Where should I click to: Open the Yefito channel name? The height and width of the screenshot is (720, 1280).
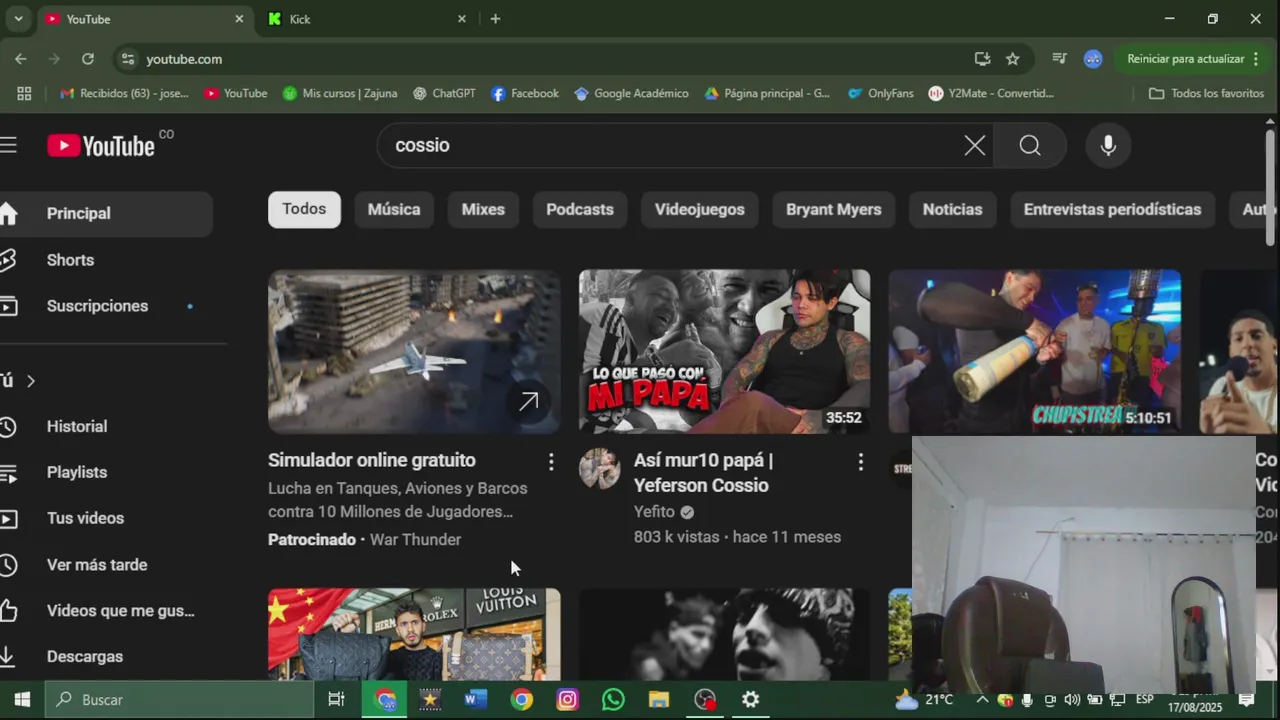coord(654,512)
